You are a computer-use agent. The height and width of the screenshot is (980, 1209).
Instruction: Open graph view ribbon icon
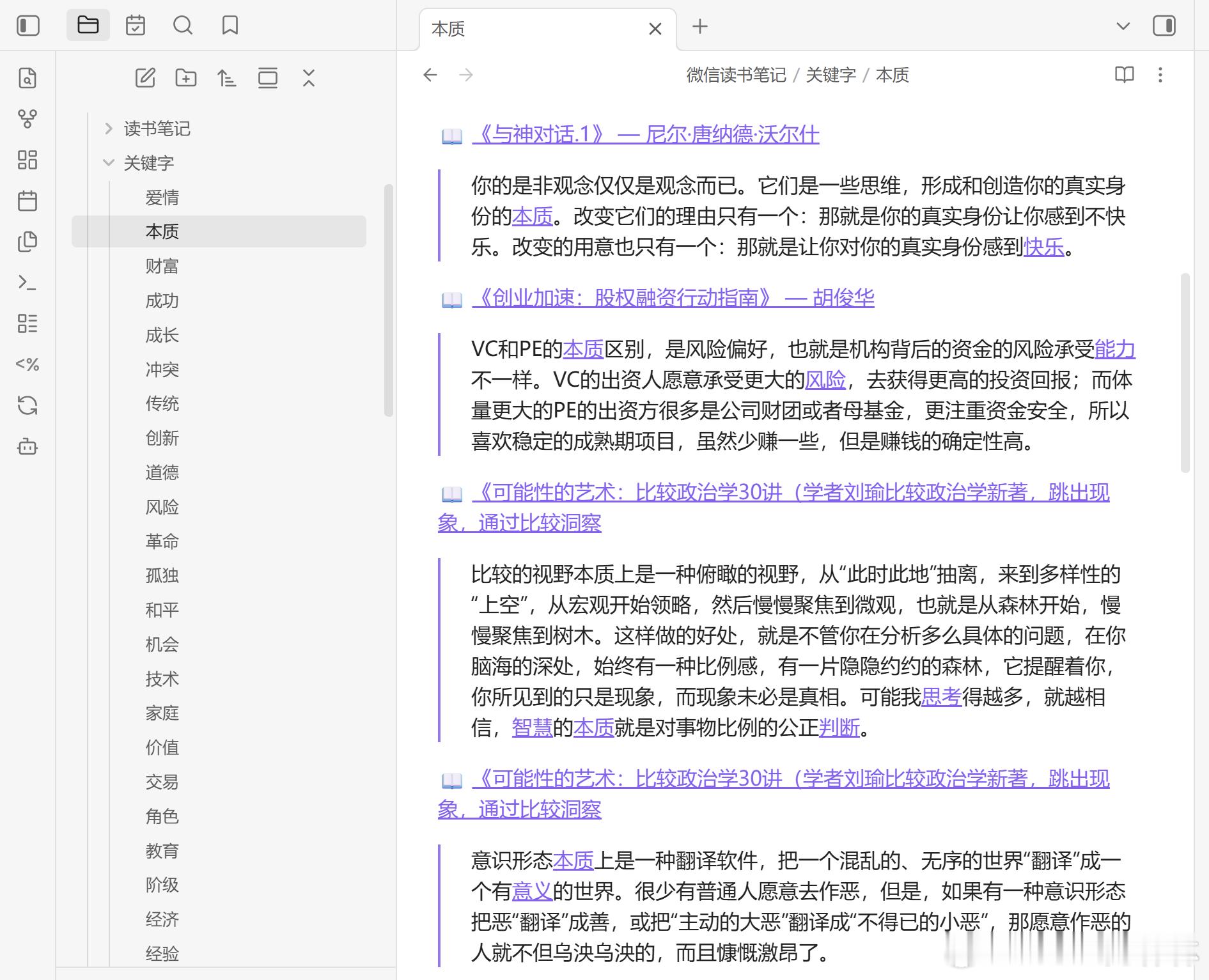(27, 119)
